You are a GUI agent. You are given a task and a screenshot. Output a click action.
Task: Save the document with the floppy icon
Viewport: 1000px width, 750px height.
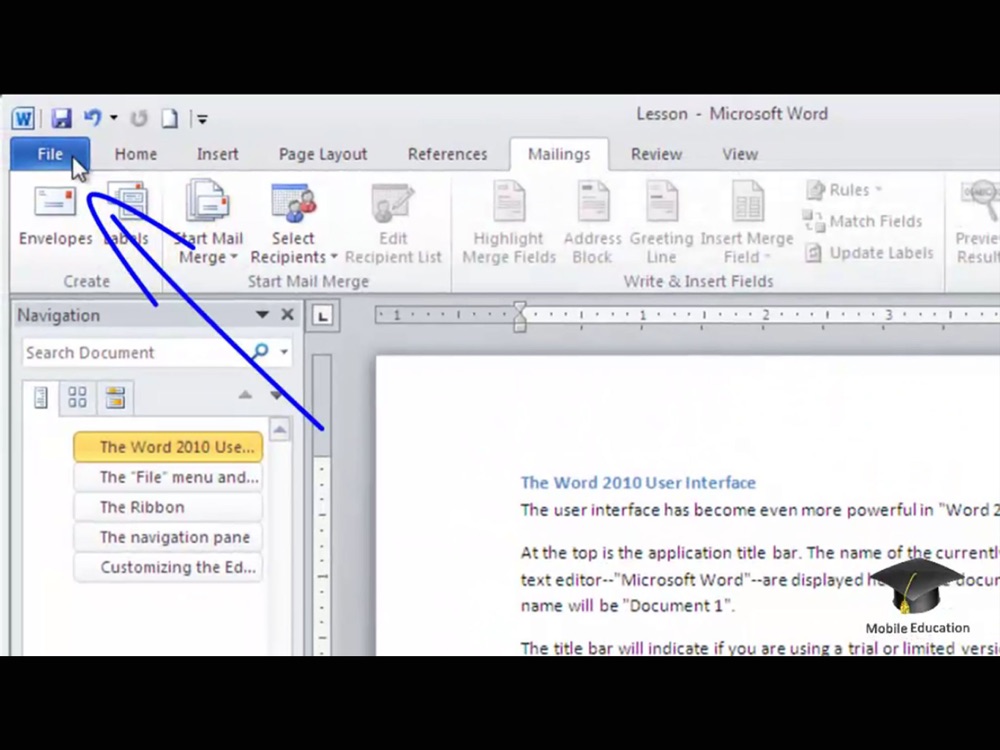(x=61, y=118)
